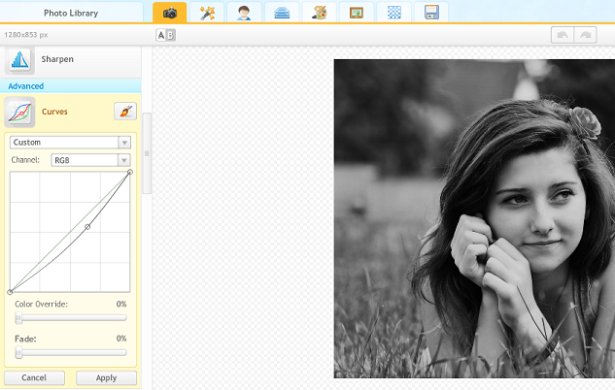Open the magic wand Create tab
Screen dimensions: 615x390
(207, 13)
